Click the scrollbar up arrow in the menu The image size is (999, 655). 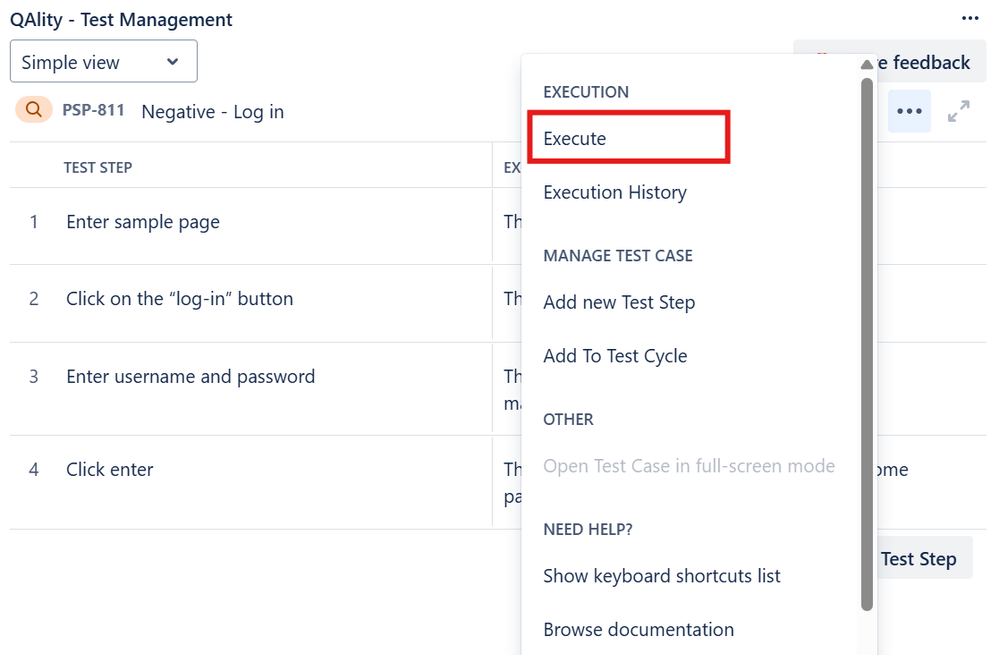tap(866, 64)
